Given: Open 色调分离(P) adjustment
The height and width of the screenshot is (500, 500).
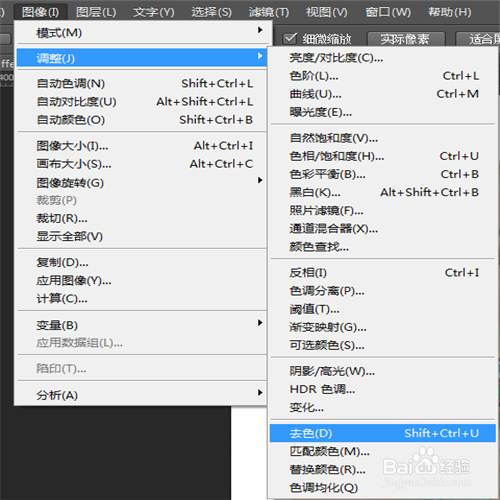Looking at the screenshot, I should pos(383,291).
